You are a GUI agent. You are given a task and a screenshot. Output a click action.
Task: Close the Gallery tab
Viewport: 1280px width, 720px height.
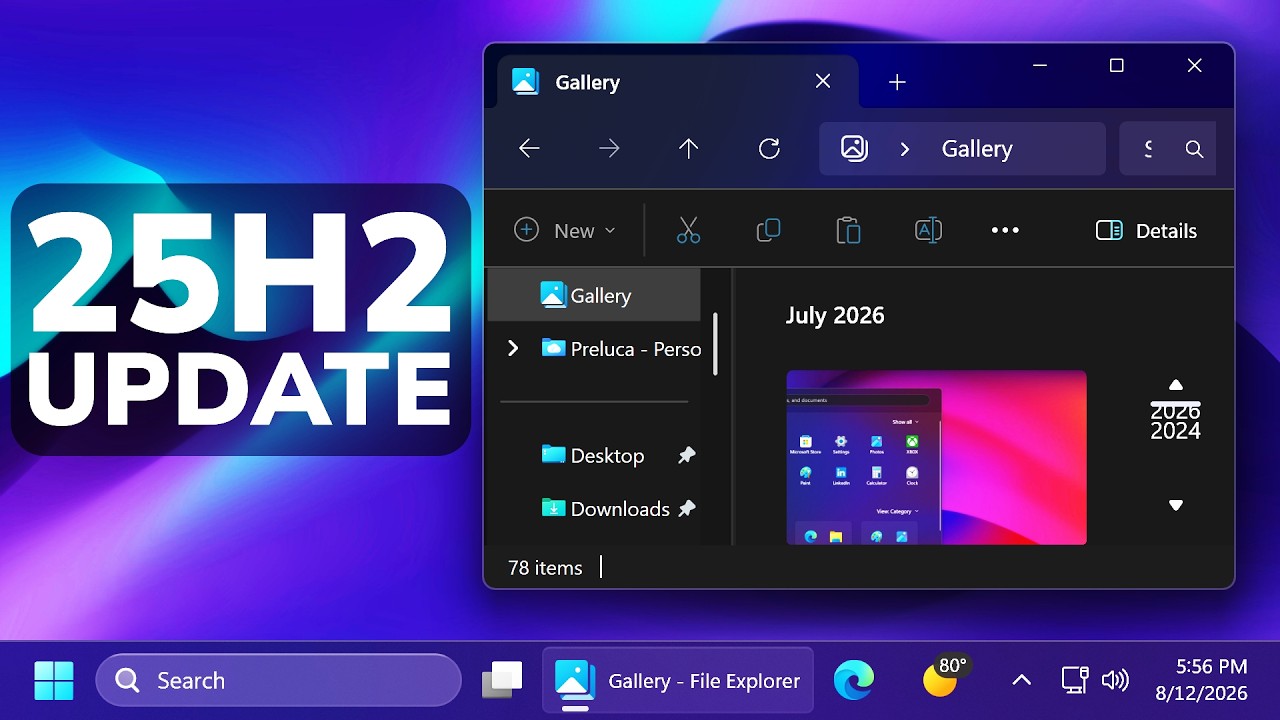823,81
